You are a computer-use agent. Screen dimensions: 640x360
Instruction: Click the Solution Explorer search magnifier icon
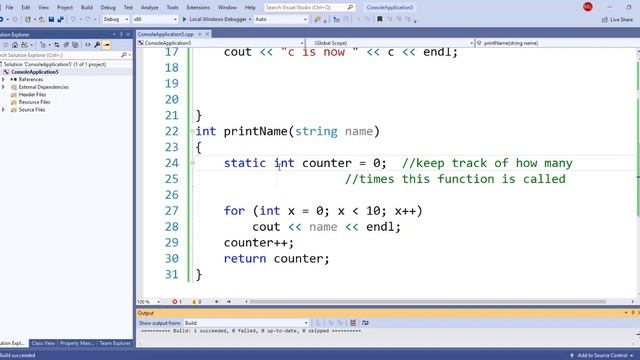coord(124,55)
